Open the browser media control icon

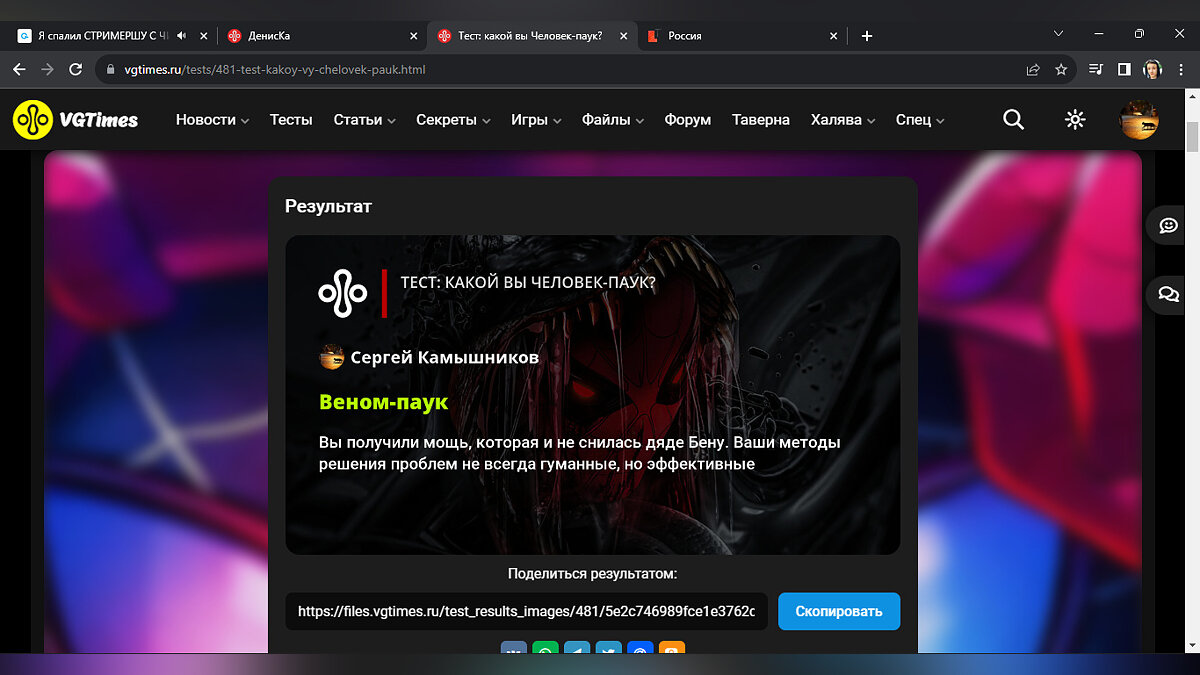tap(1096, 70)
